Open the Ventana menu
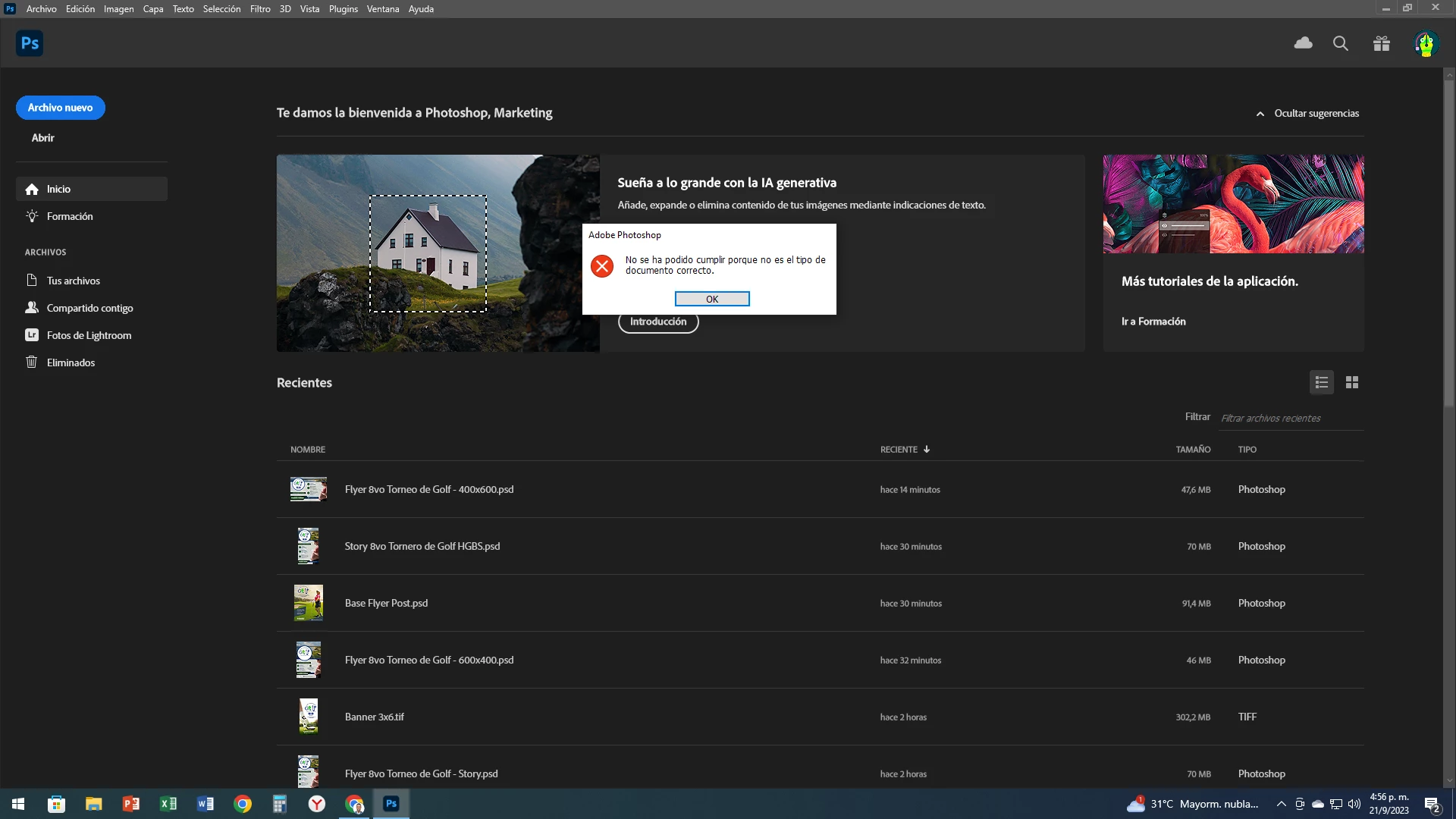Viewport: 1456px width, 819px height. click(x=383, y=9)
